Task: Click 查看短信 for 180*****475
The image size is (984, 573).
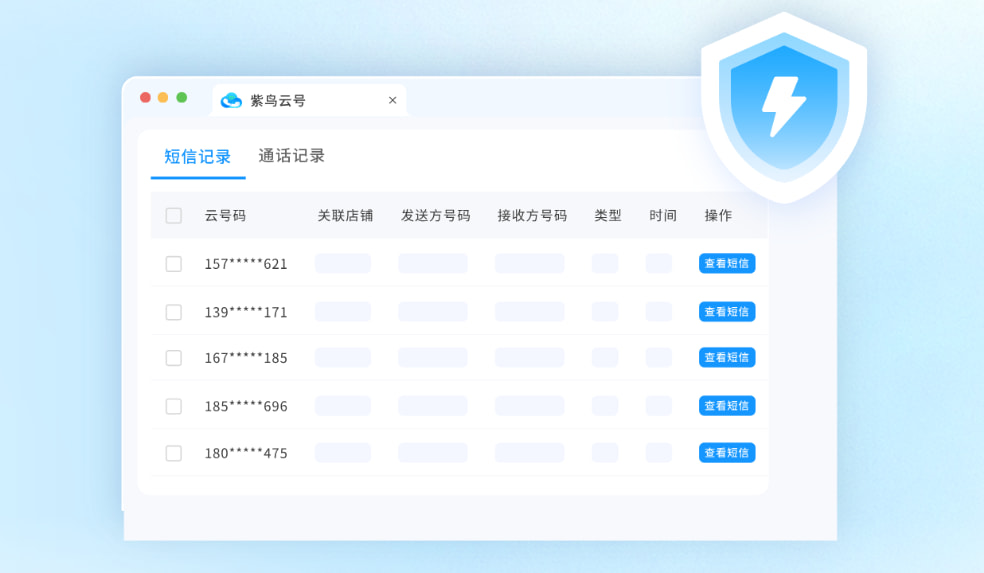Action: coord(727,453)
